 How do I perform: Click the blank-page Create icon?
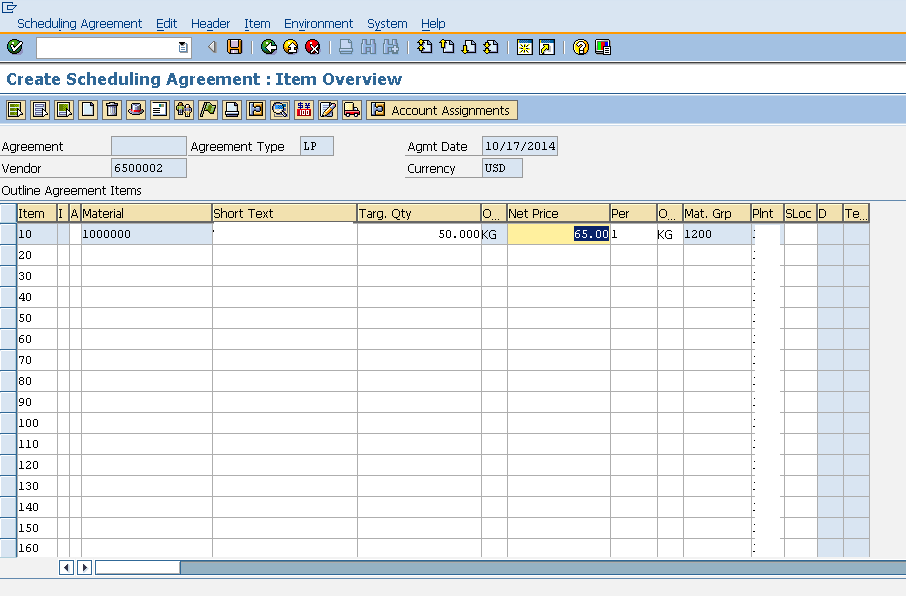pos(88,110)
